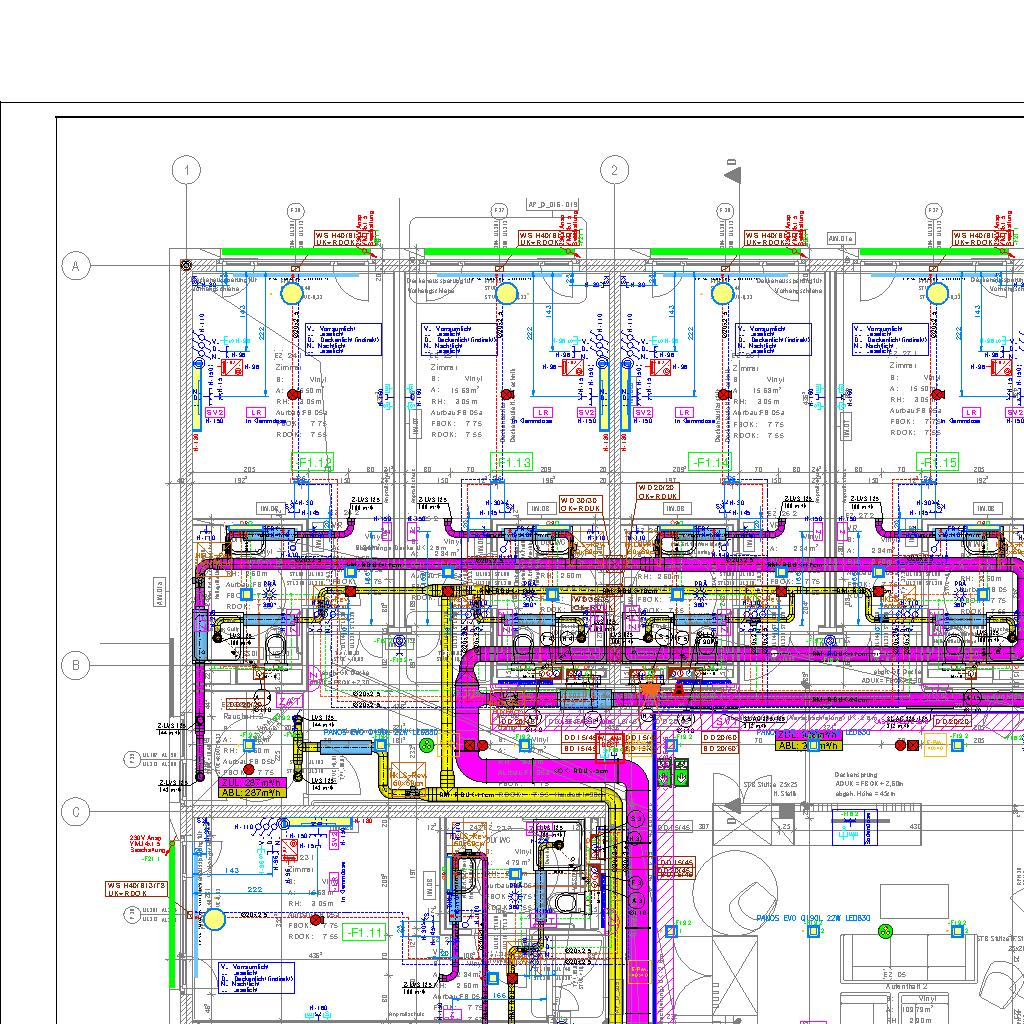Click the F1.12 room number tag
1024x1024 pixels.
[x=313, y=463]
